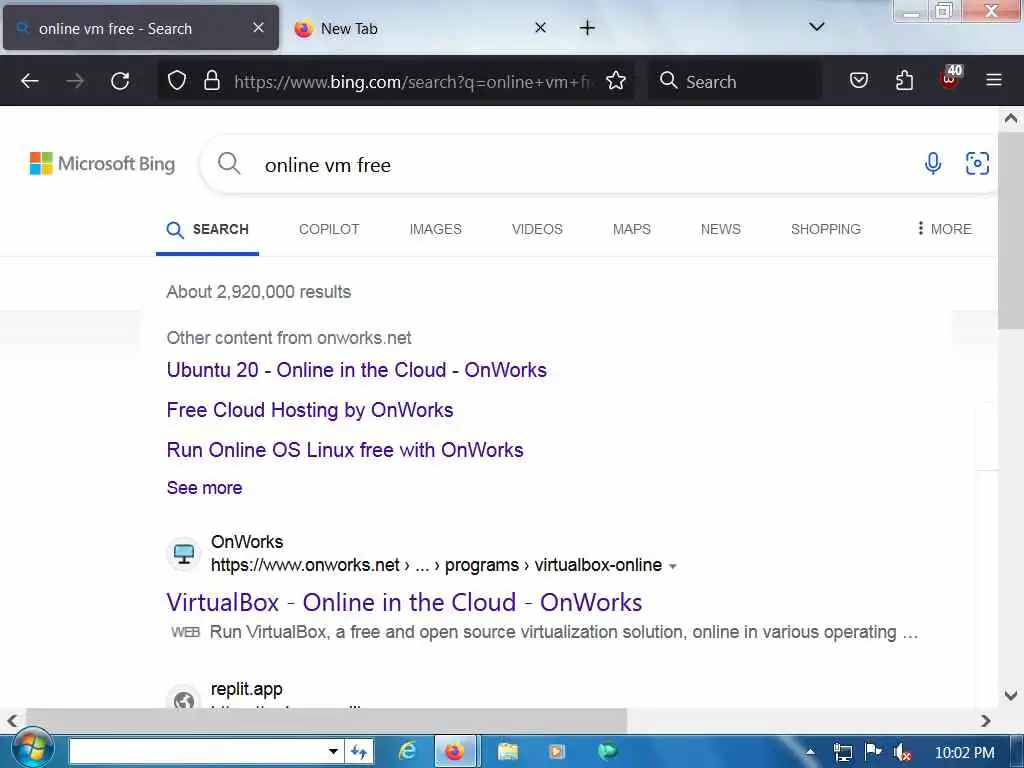This screenshot has width=1024, height=768.
Task: Open a new tab with plus button
Action: click(587, 27)
